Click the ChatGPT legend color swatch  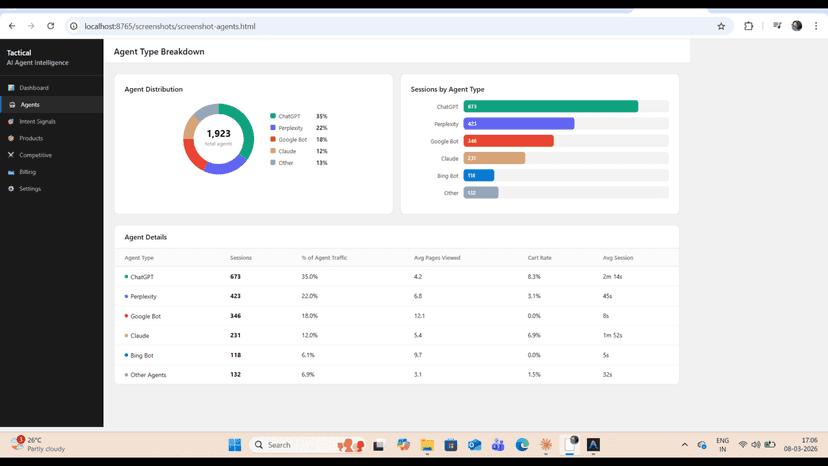click(x=273, y=116)
